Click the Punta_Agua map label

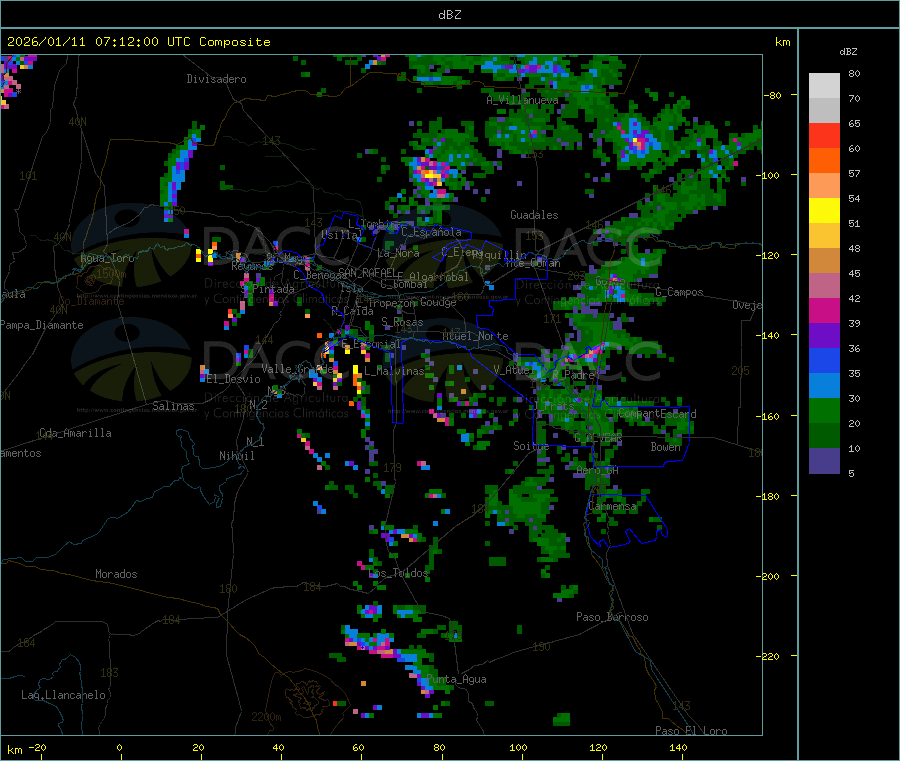tap(456, 680)
